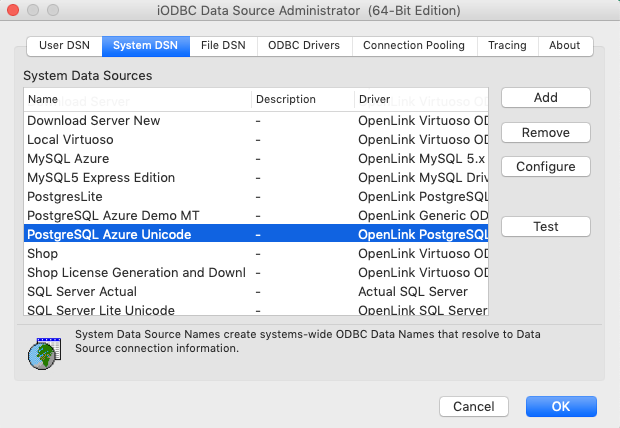Go to the Connection Pooling tab

tap(413, 46)
